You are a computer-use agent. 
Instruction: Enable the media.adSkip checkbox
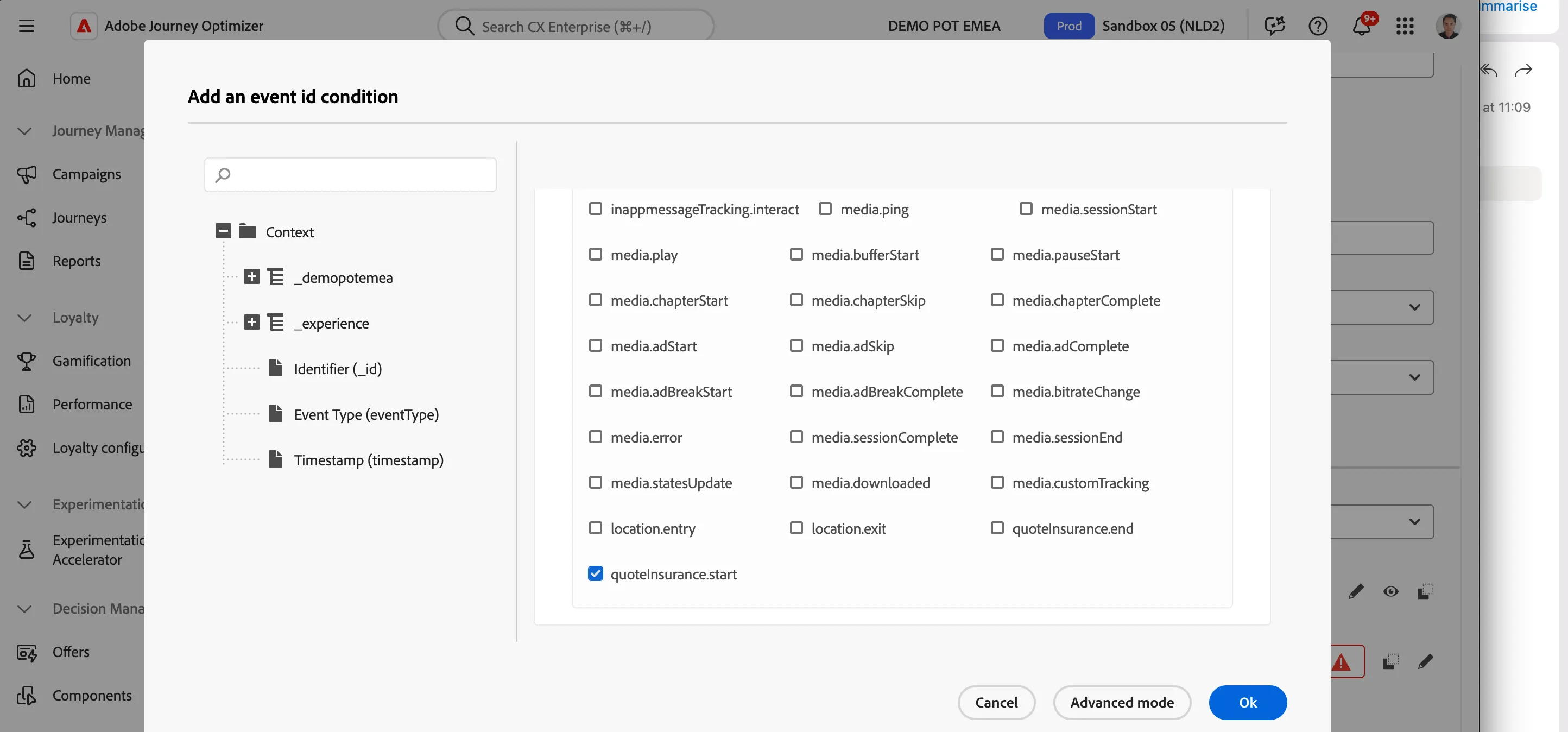click(x=796, y=345)
